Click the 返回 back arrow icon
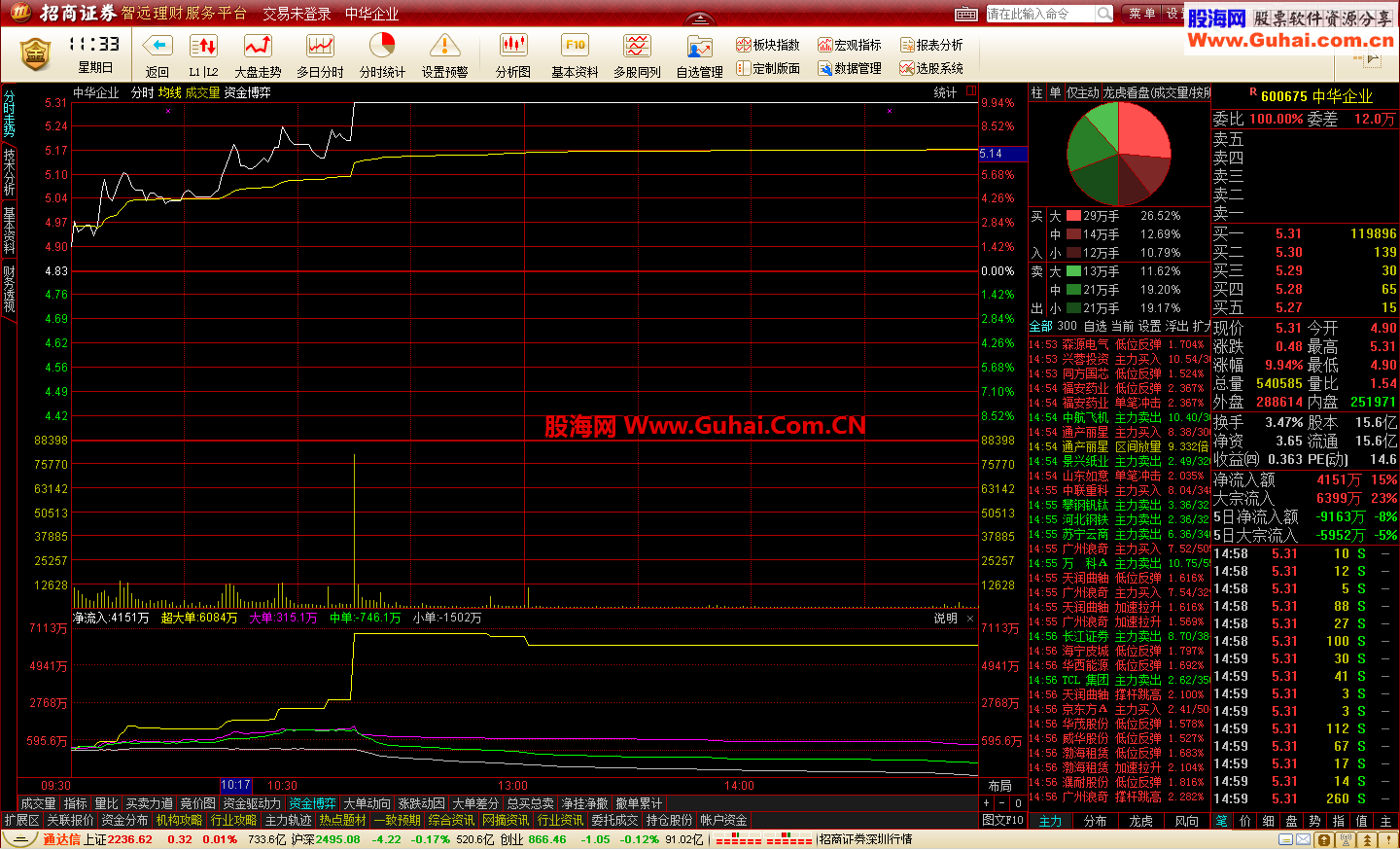The height and width of the screenshot is (850, 1400). (157, 46)
